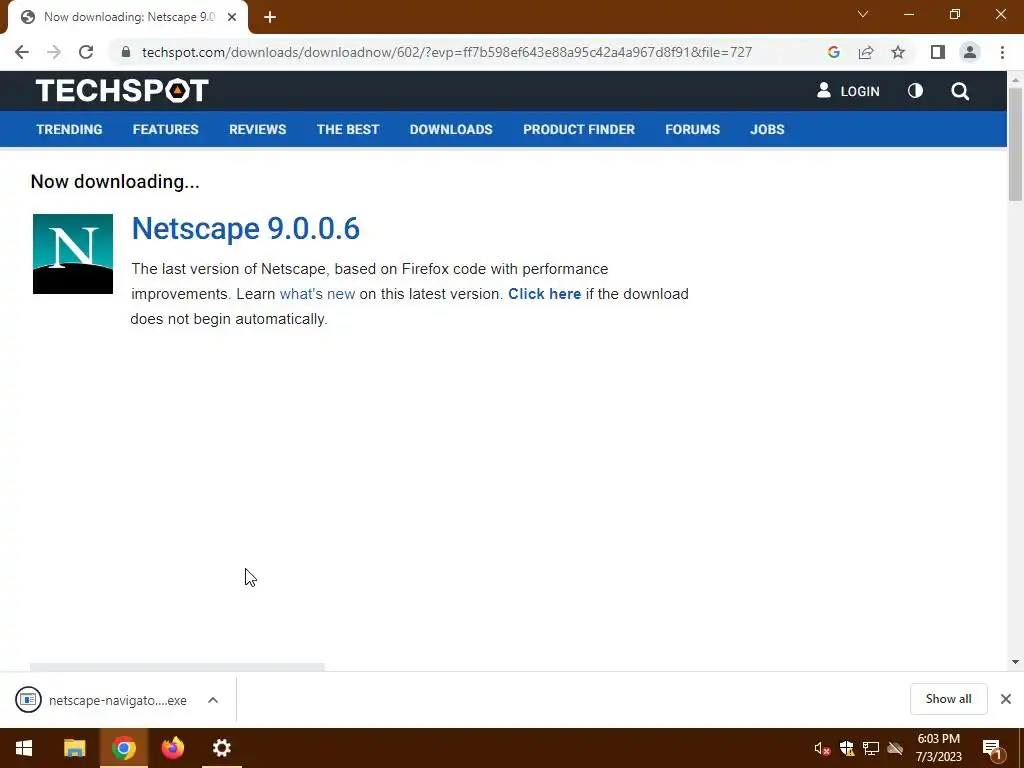The height and width of the screenshot is (768, 1024).
Task: Click the page vertical scrollbar thumb
Action: click(1015, 144)
